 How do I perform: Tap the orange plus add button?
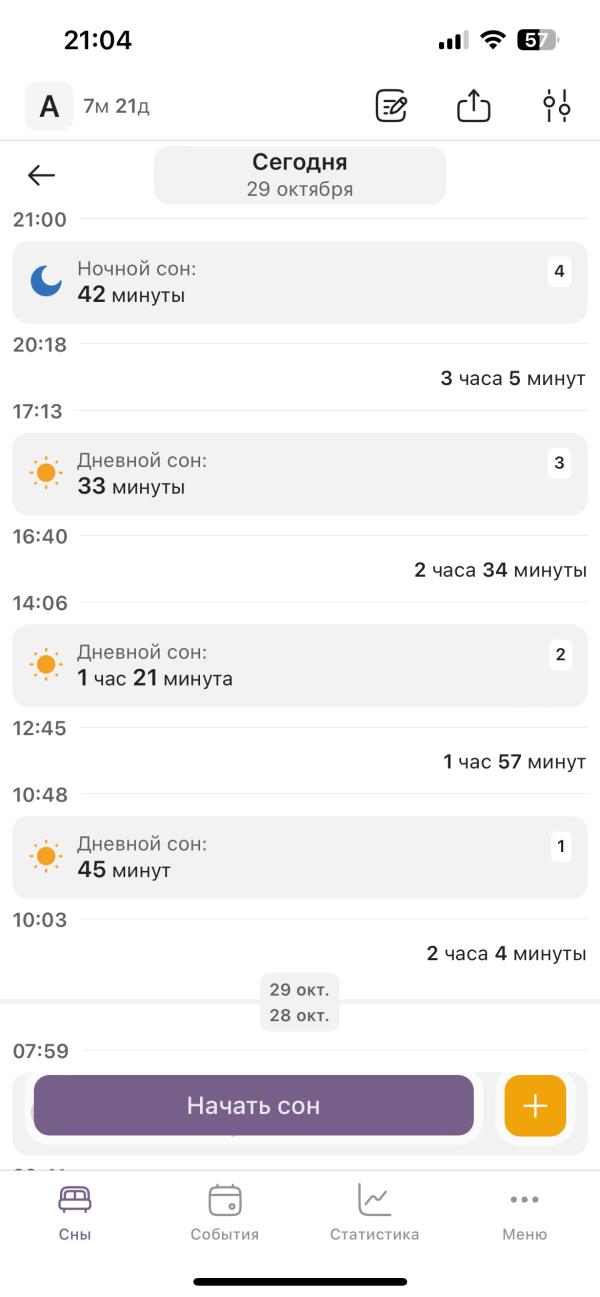pyautogui.click(x=535, y=1105)
